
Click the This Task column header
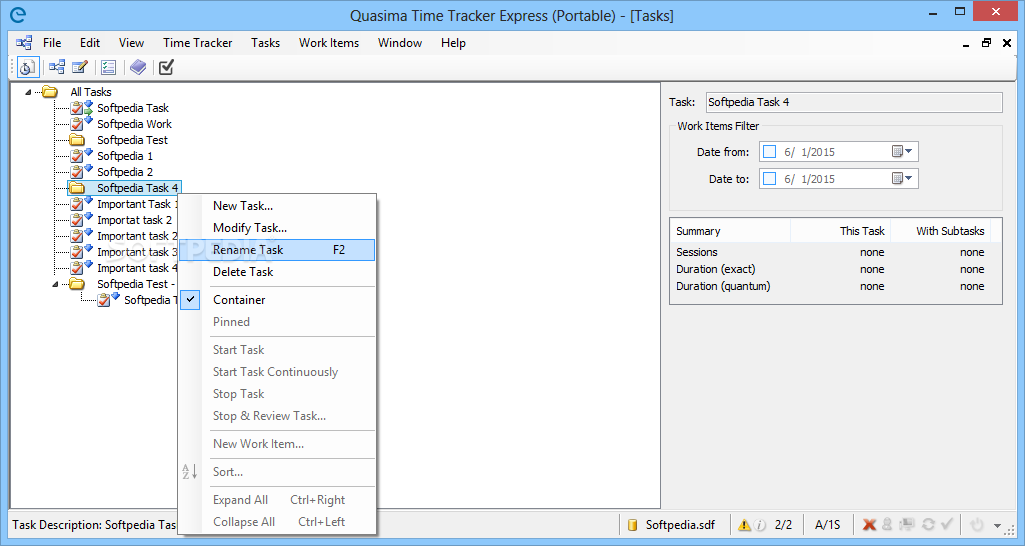coord(841,231)
